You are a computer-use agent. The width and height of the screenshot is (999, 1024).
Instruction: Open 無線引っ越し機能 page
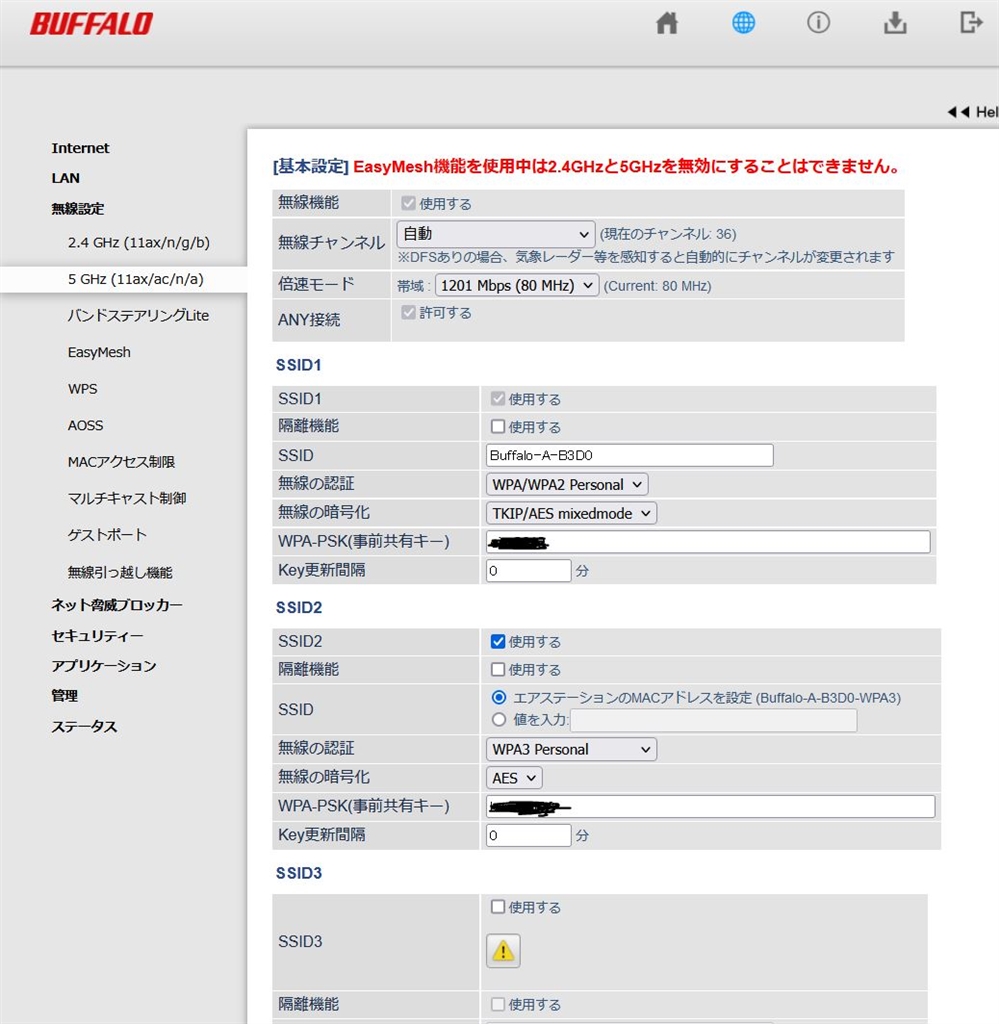click(120, 572)
